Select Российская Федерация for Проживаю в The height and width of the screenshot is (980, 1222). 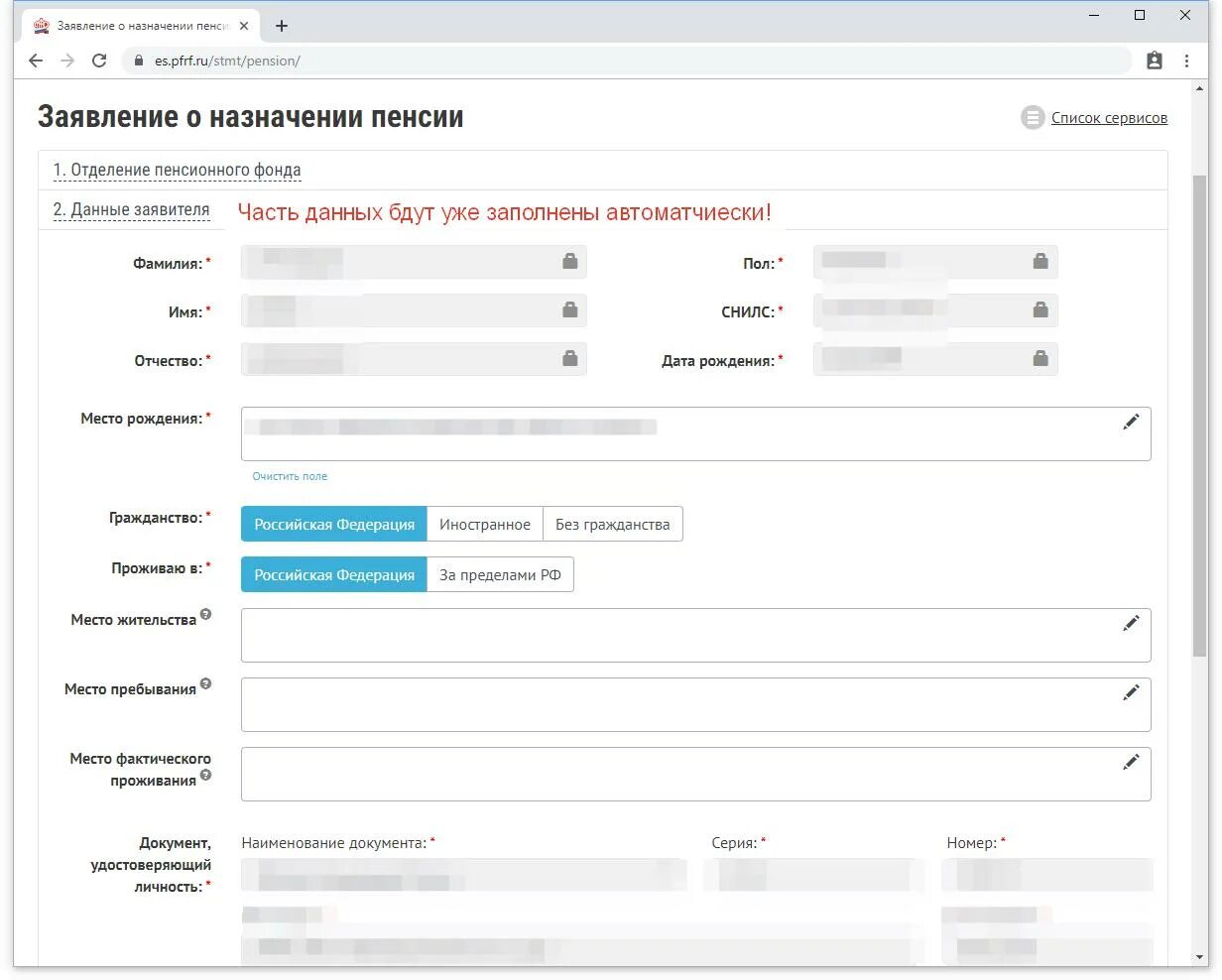[x=334, y=574]
